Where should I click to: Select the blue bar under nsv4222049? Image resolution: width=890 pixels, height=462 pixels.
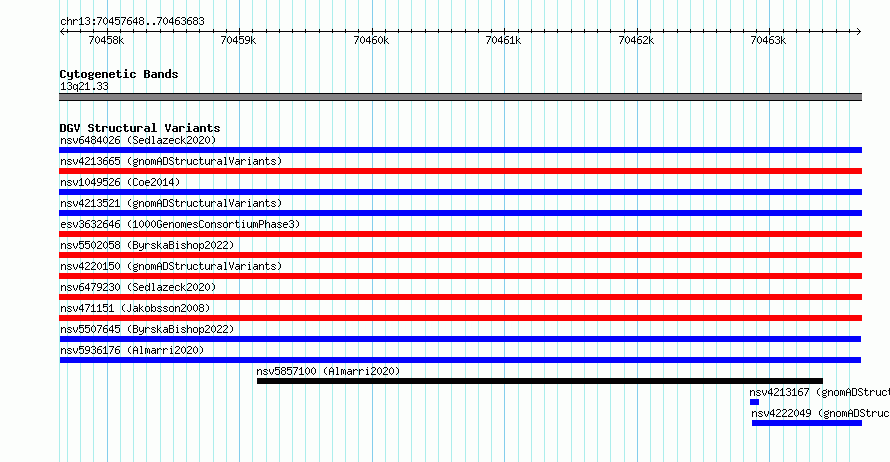pos(807,423)
